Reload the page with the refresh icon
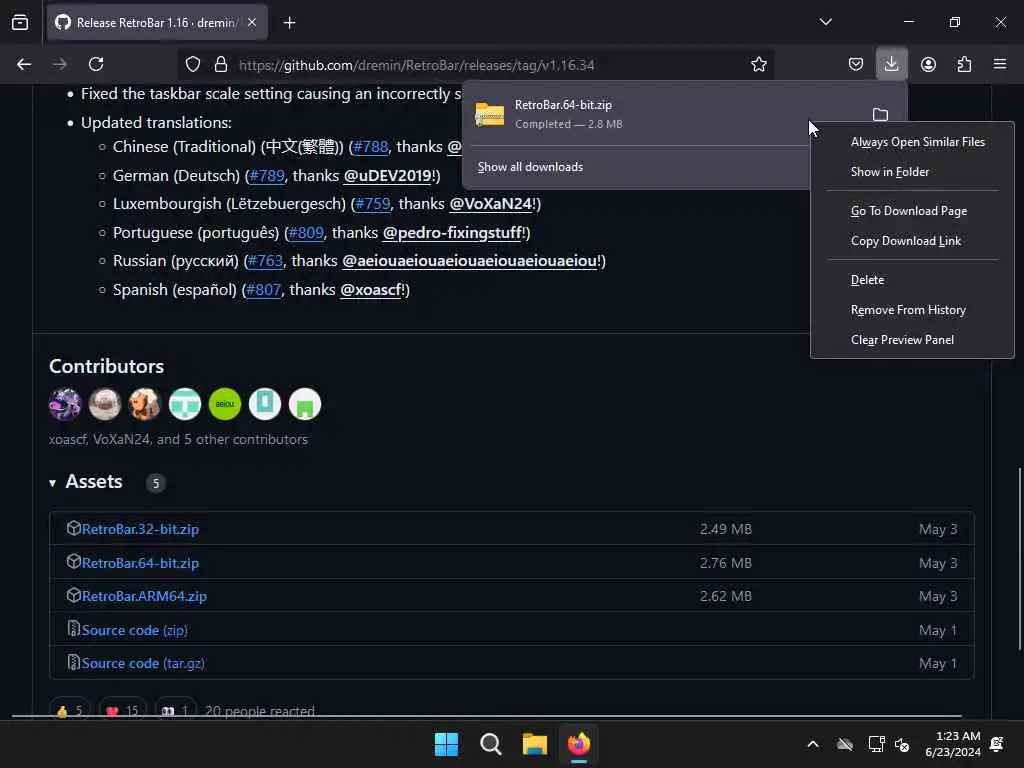This screenshot has width=1024, height=768. (x=96, y=64)
